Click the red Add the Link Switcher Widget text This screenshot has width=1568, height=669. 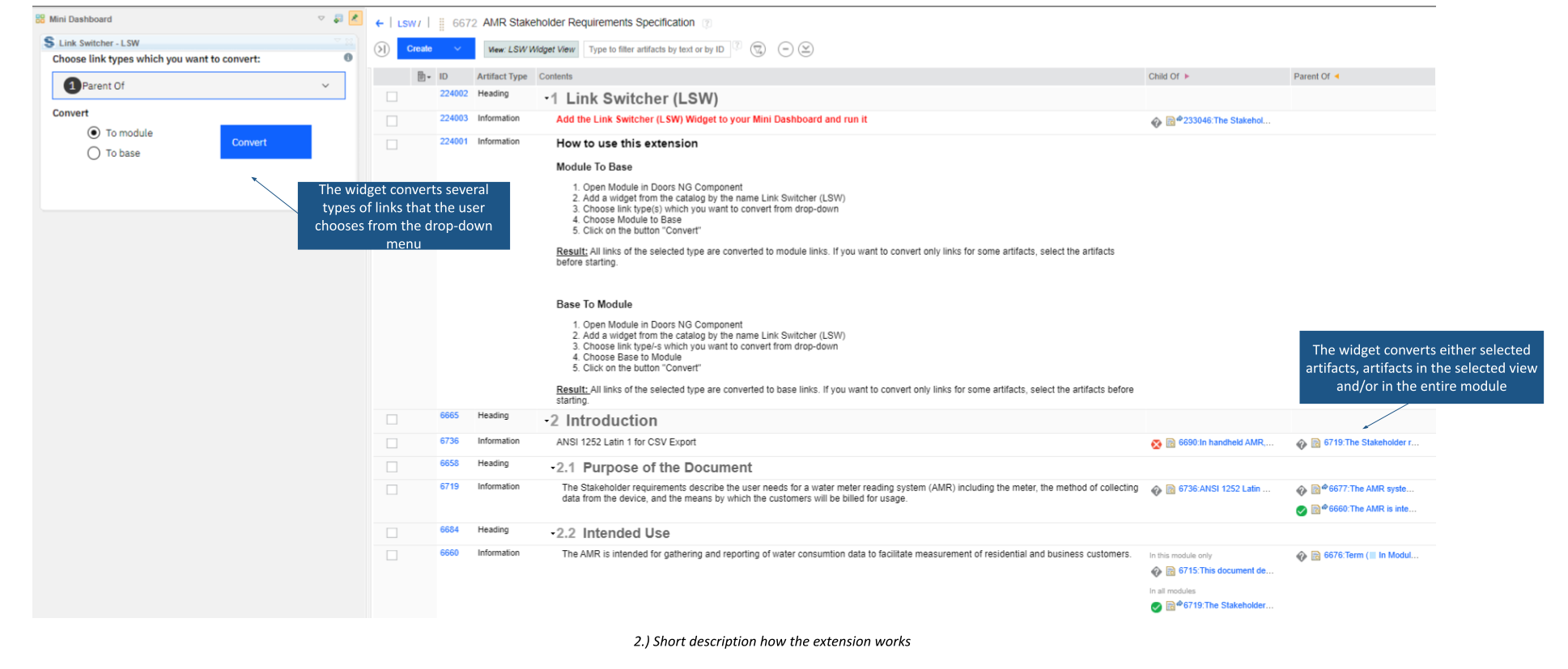coord(712,120)
